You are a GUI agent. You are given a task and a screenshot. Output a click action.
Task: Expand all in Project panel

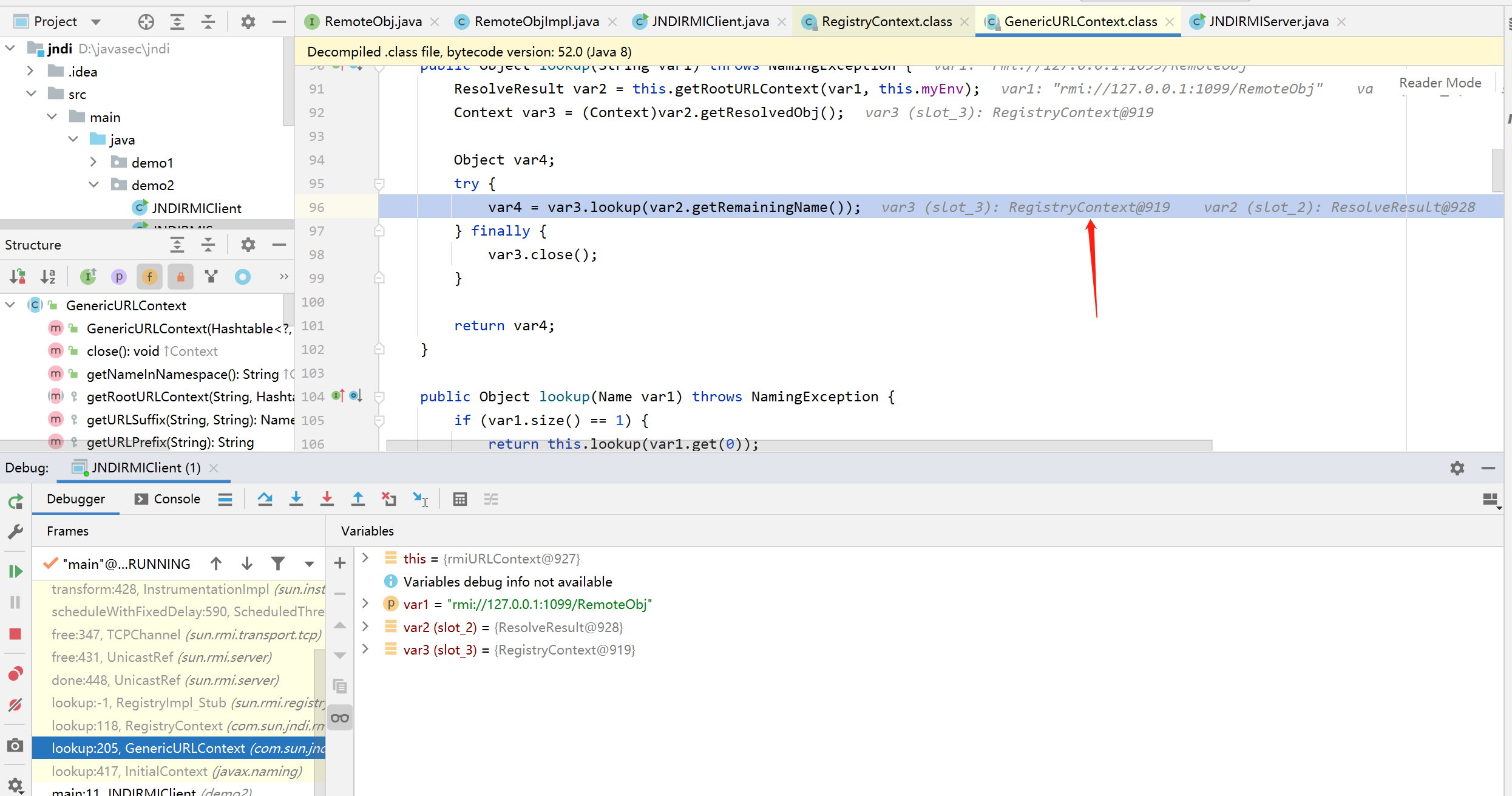pyautogui.click(x=177, y=22)
